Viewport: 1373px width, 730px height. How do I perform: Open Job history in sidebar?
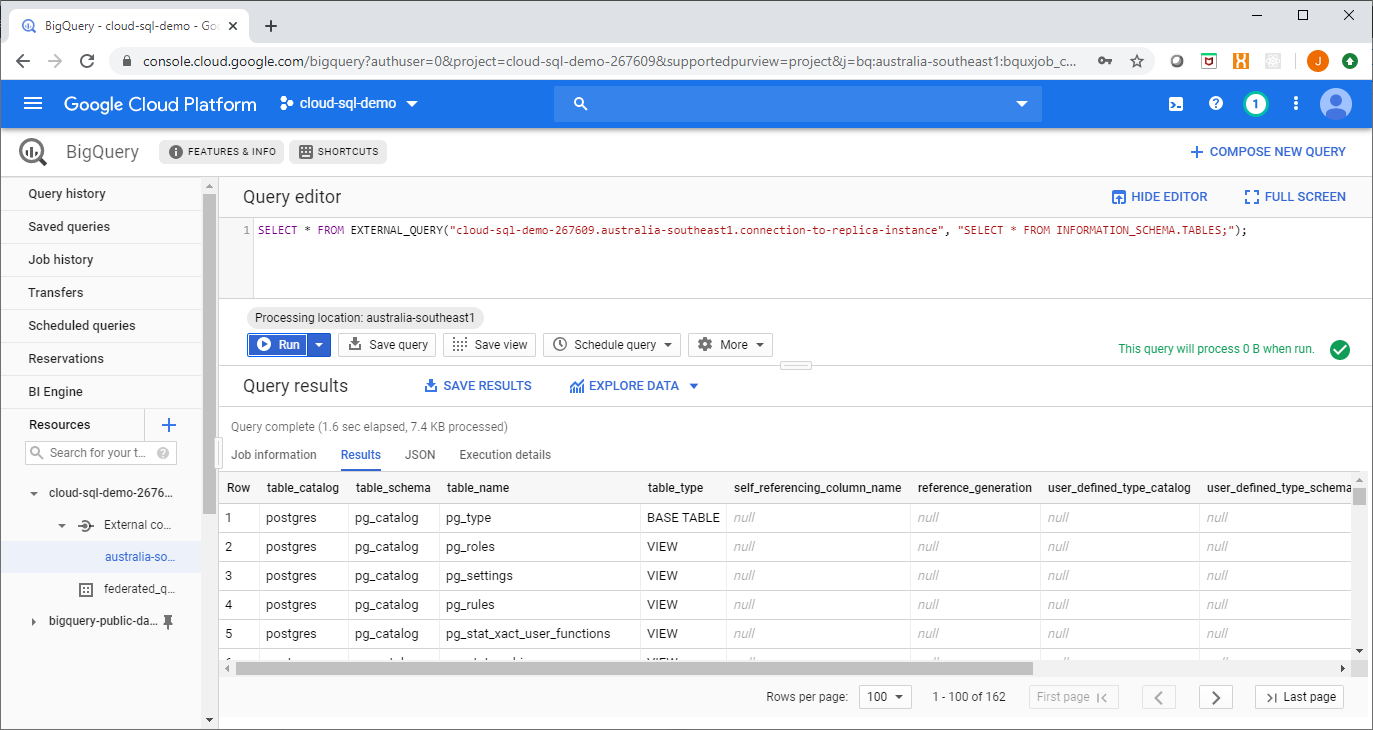pos(101,260)
